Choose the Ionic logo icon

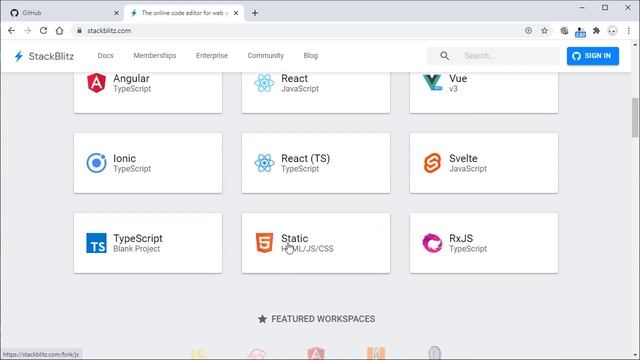(x=96, y=163)
